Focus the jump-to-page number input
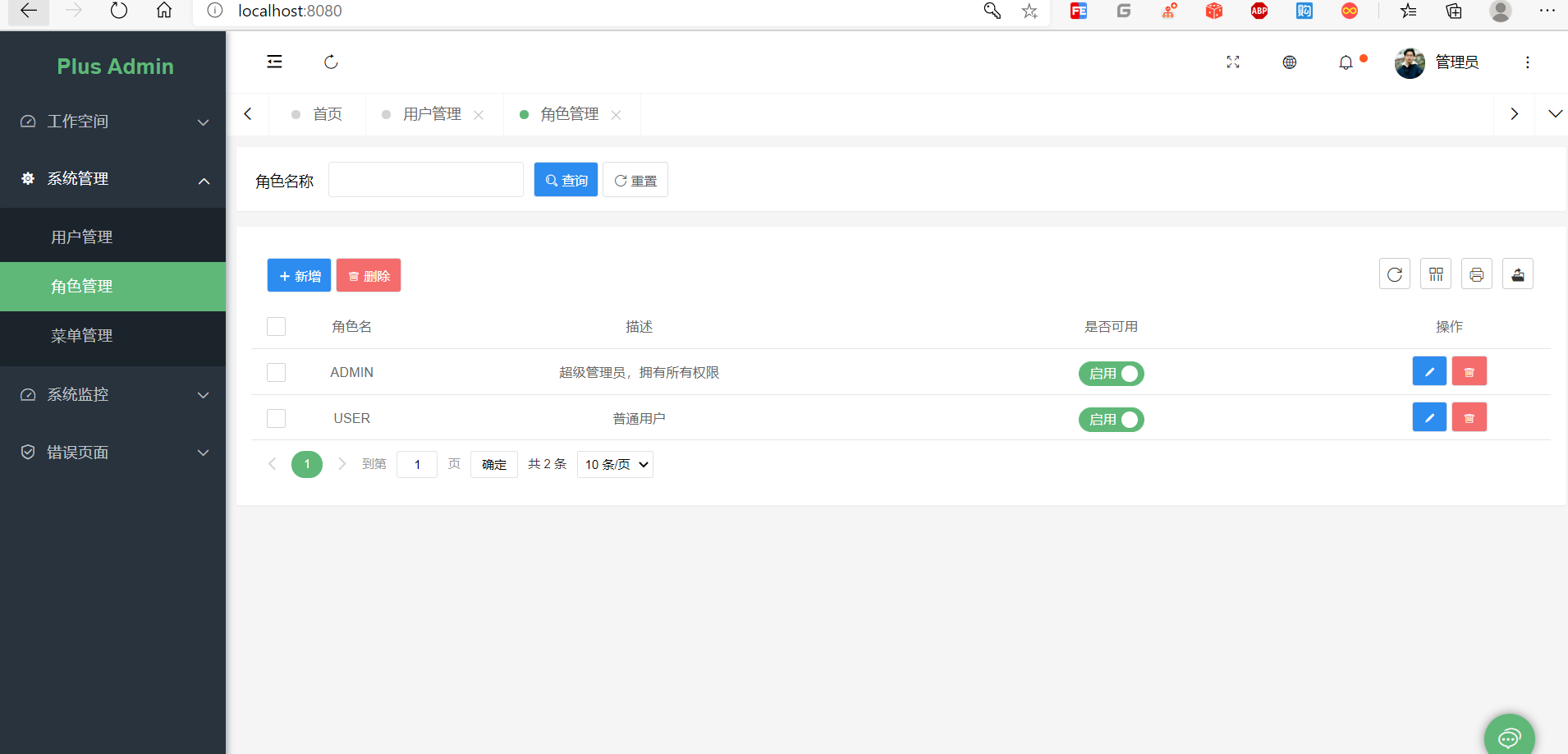The image size is (1568, 754). coord(417,464)
